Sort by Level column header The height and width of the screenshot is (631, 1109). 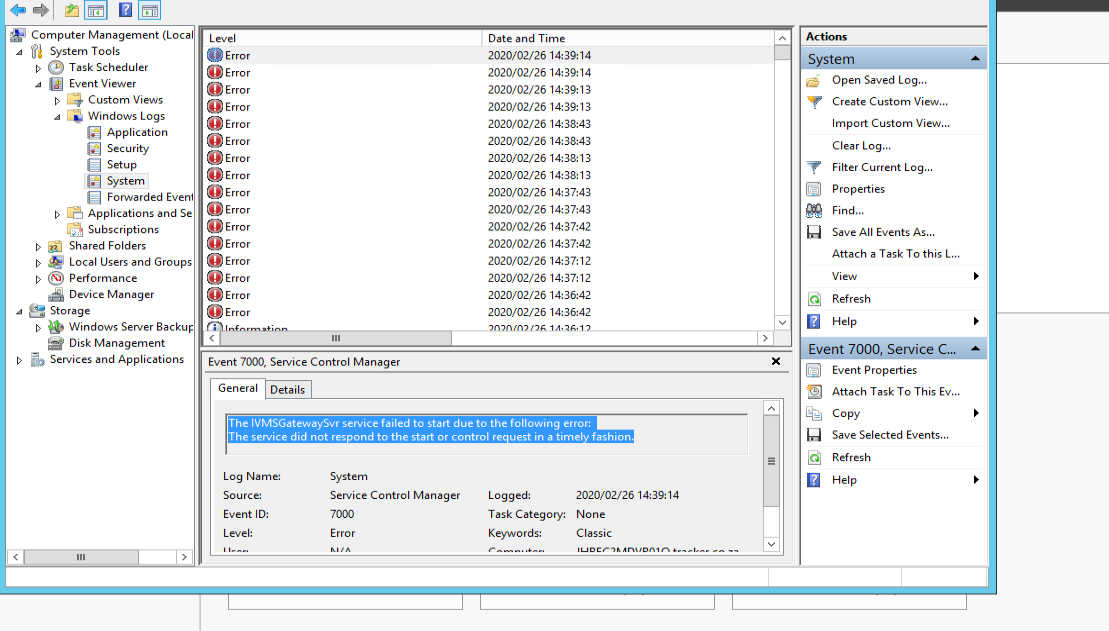(x=343, y=38)
